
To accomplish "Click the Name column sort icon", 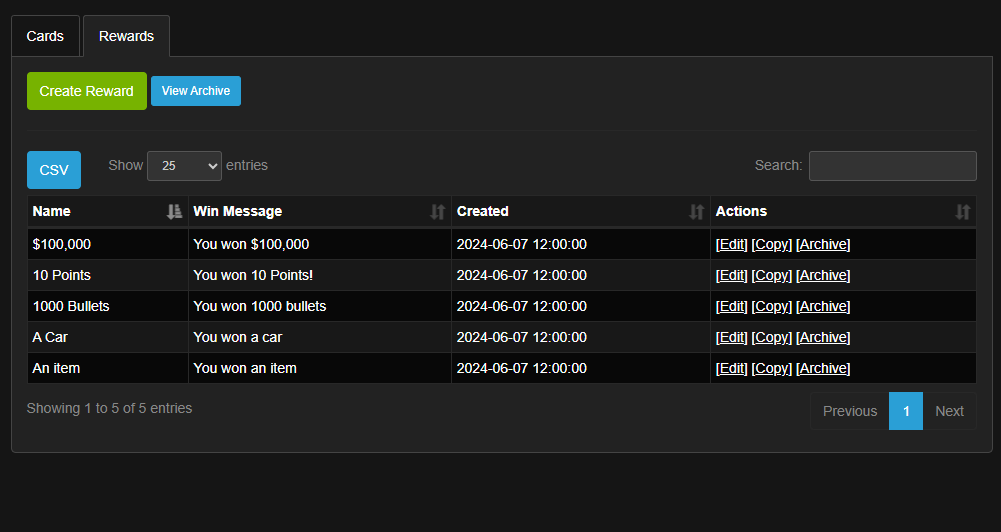I will (174, 212).
